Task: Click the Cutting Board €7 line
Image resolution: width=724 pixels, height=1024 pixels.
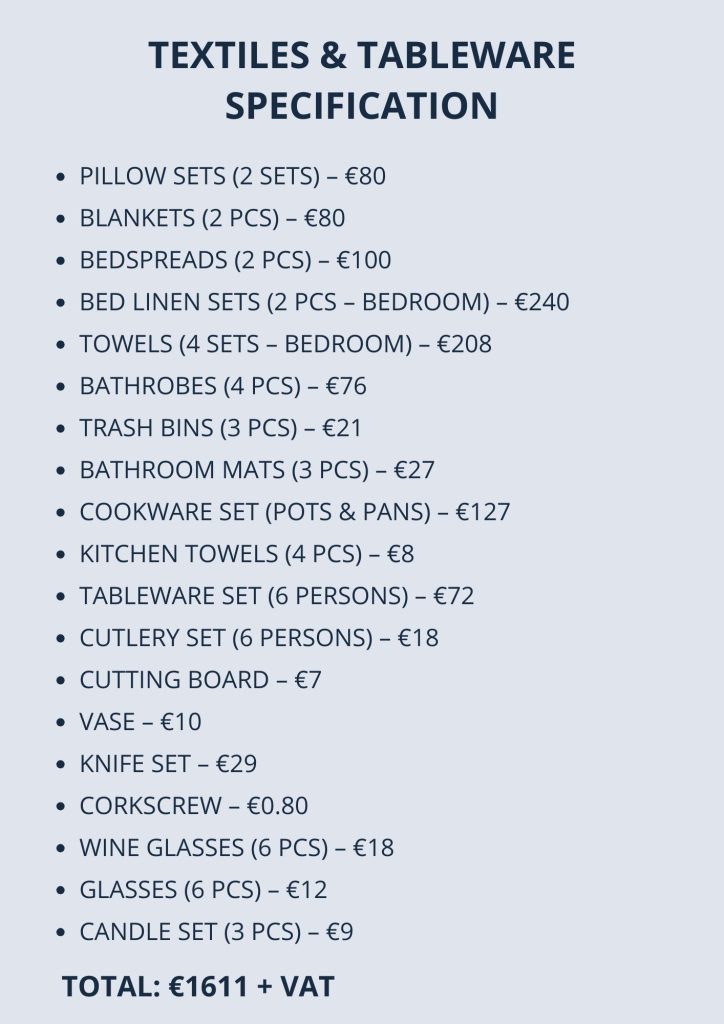Action: coord(200,681)
